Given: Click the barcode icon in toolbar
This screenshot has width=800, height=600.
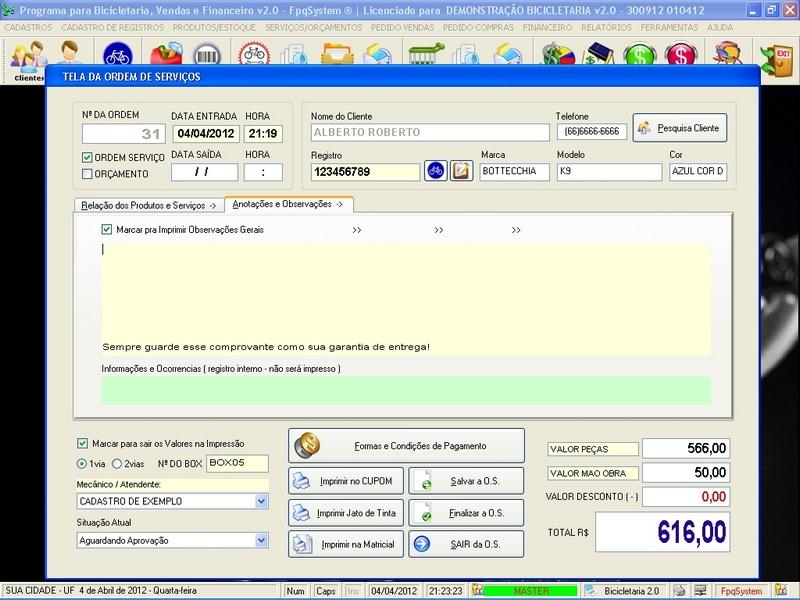Looking at the screenshot, I should click(207, 55).
